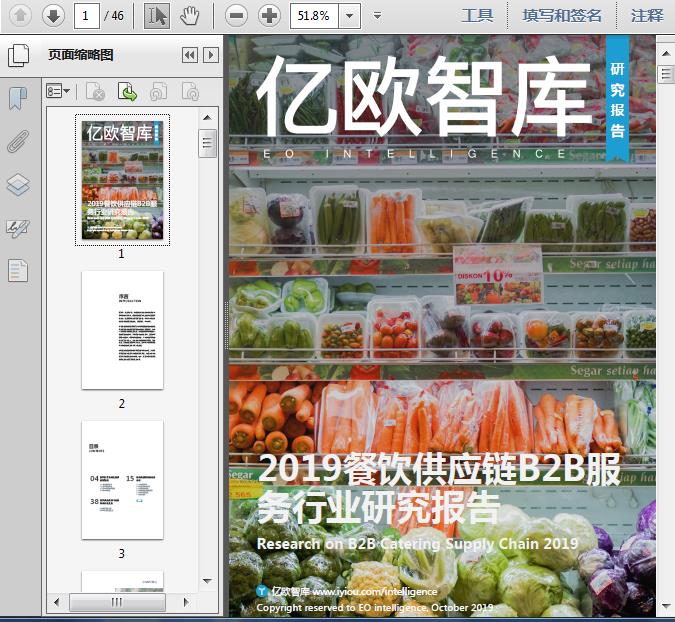Click the 51.8% zoom value field

click(x=314, y=16)
